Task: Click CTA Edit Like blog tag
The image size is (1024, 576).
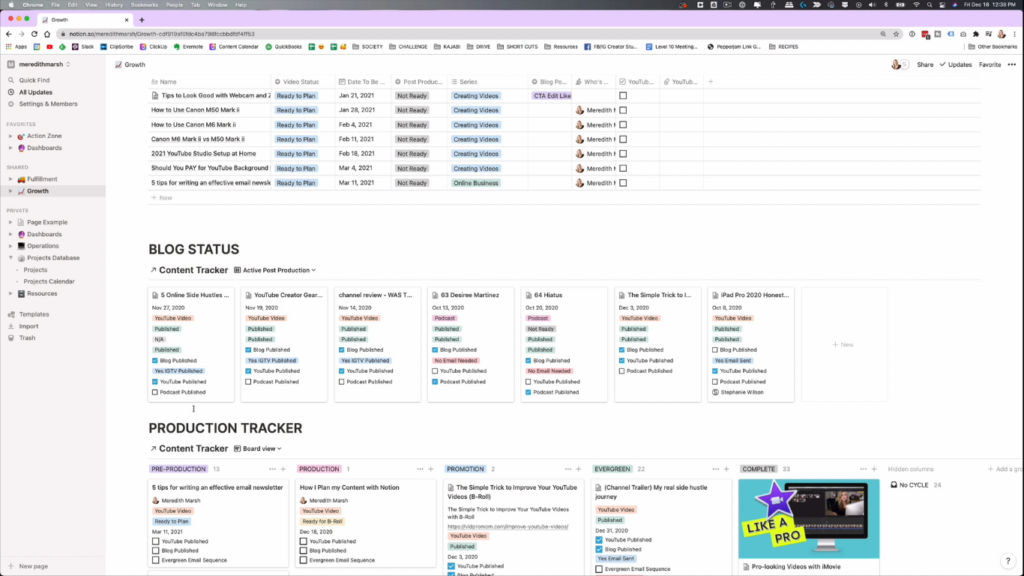Action: click(x=552, y=95)
